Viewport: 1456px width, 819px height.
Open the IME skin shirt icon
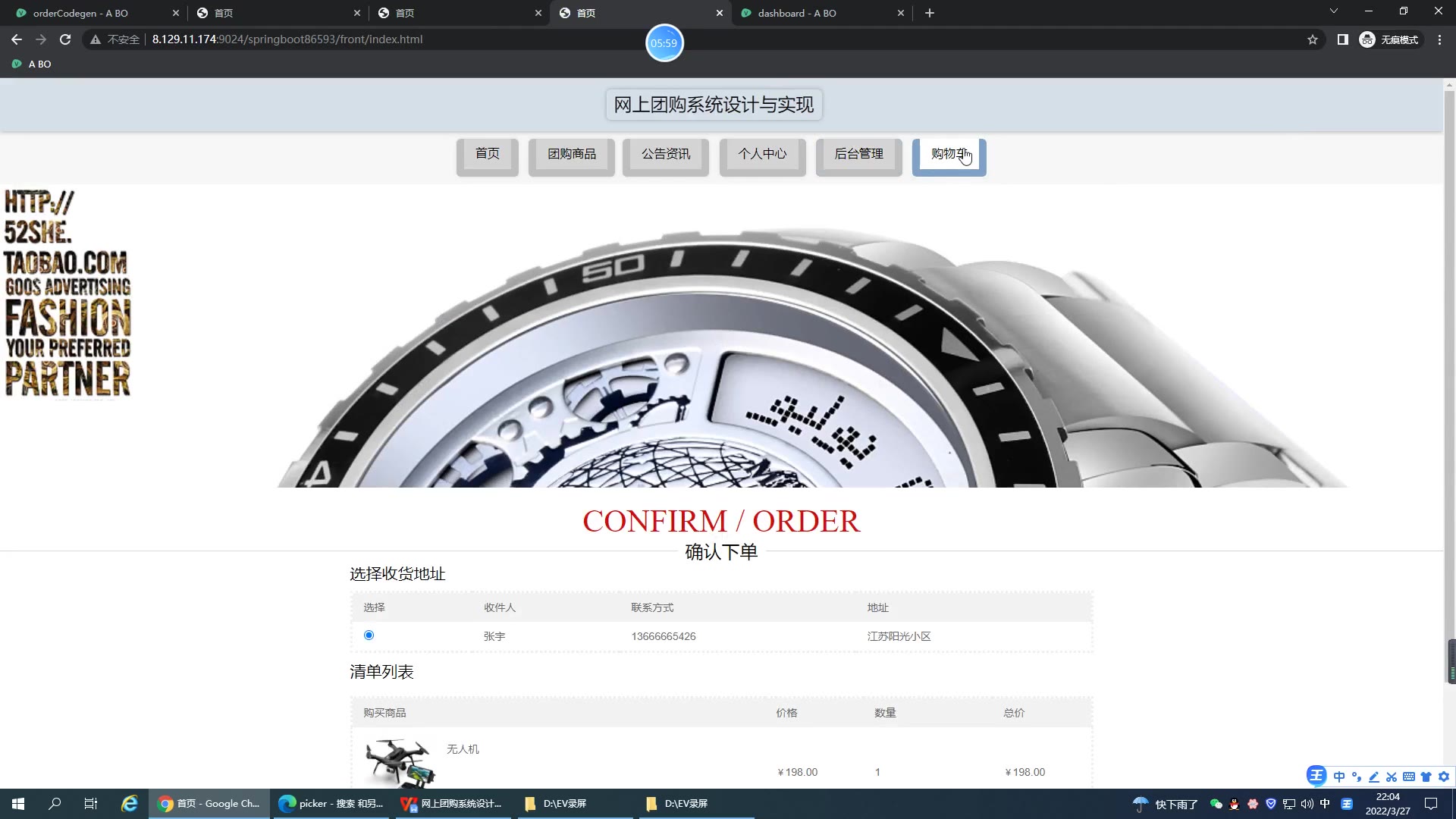[1426, 777]
